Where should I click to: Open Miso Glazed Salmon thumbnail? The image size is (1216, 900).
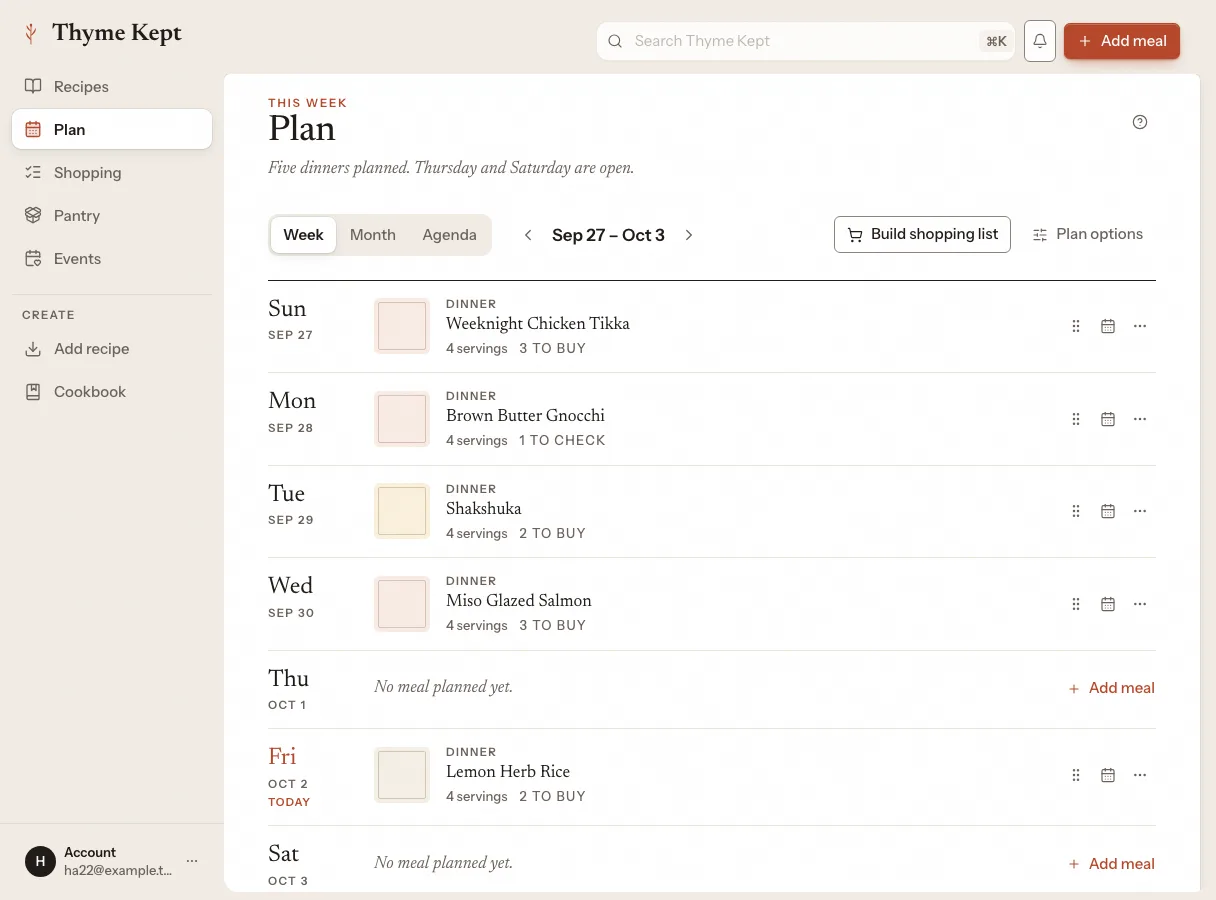coord(402,604)
